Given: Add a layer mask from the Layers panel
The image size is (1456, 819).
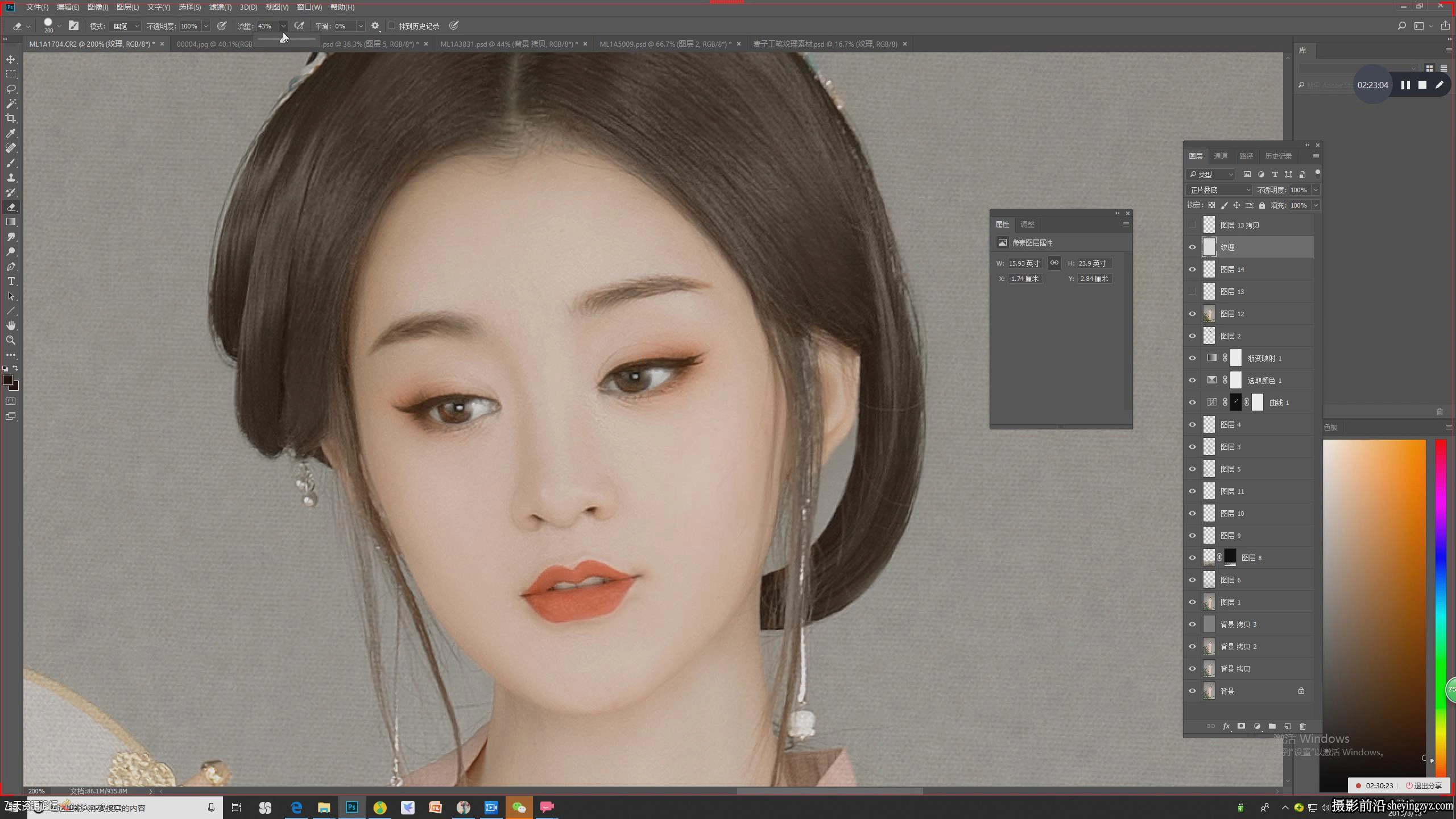Looking at the screenshot, I should [x=1241, y=726].
